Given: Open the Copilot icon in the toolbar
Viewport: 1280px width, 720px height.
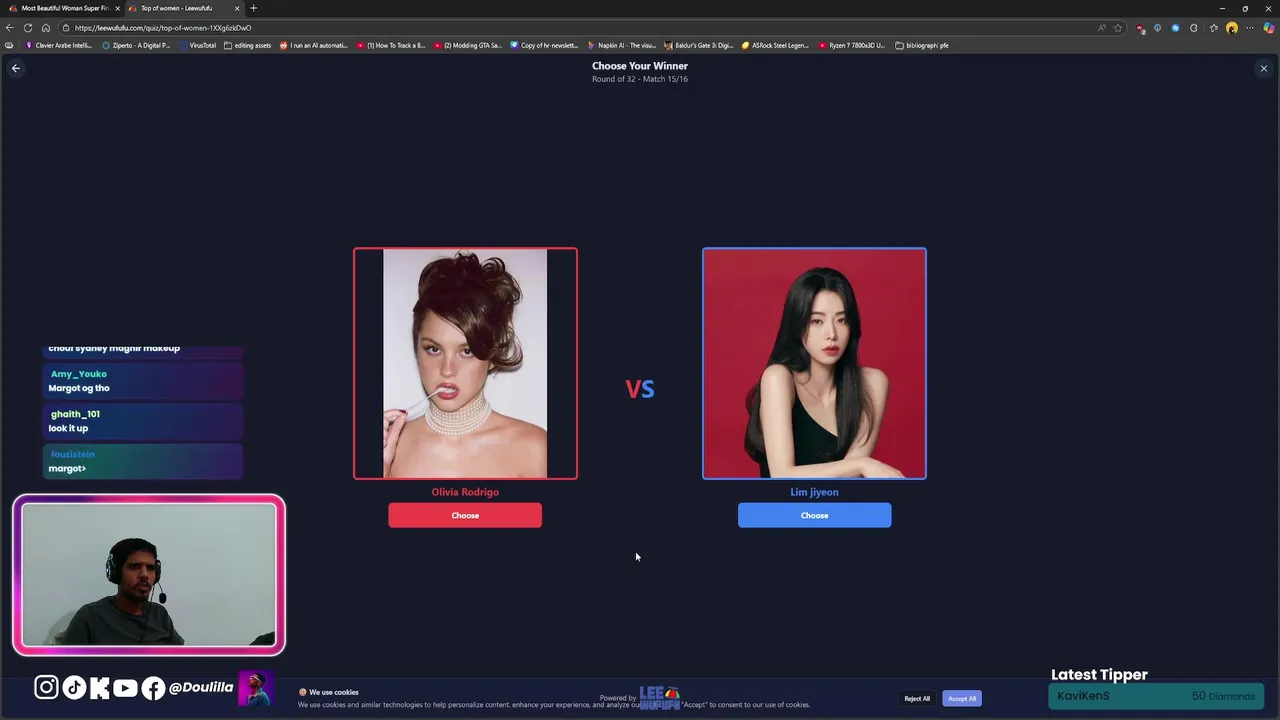Looking at the screenshot, I should 1269,28.
